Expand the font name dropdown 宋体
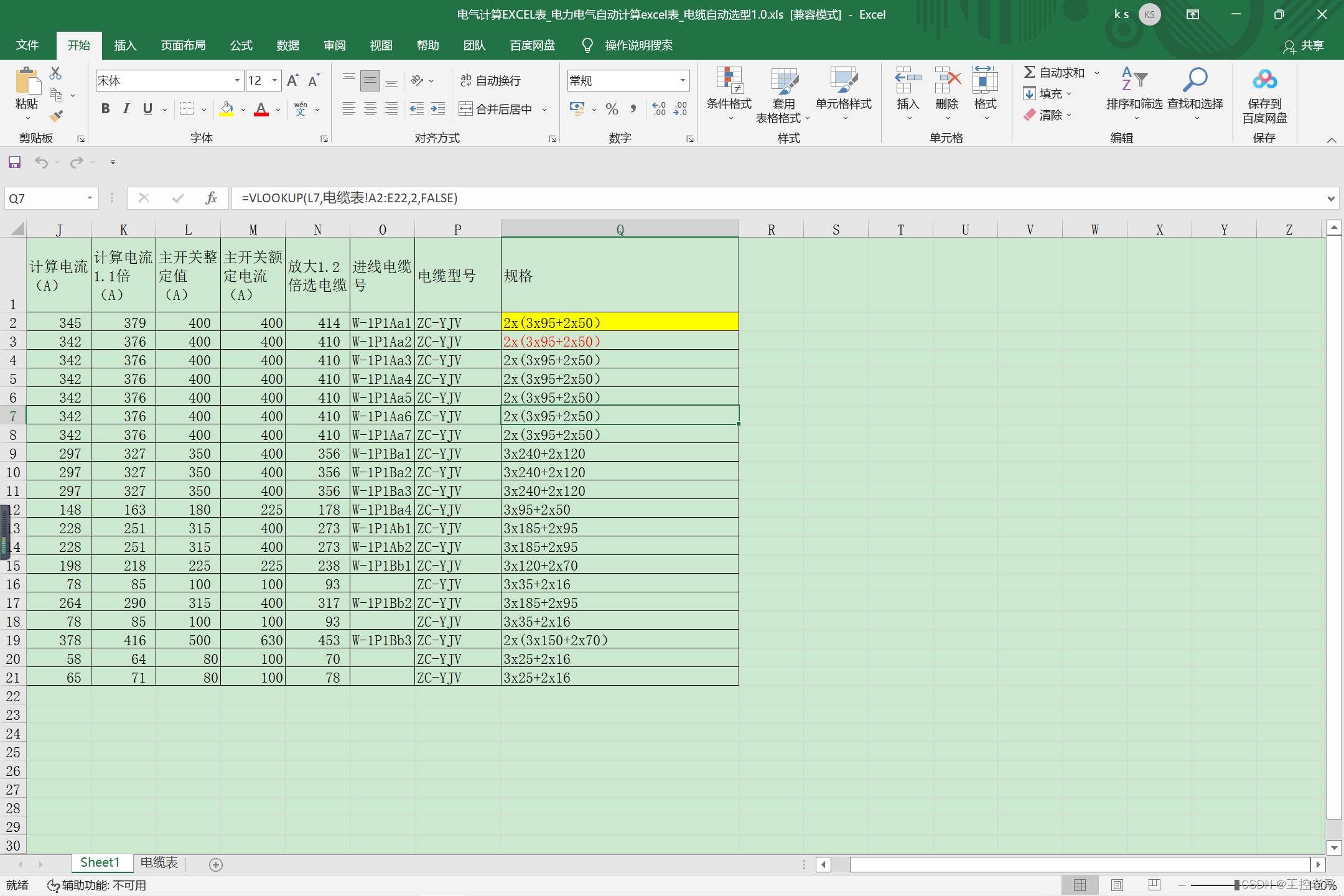The image size is (1344, 896). click(237, 80)
